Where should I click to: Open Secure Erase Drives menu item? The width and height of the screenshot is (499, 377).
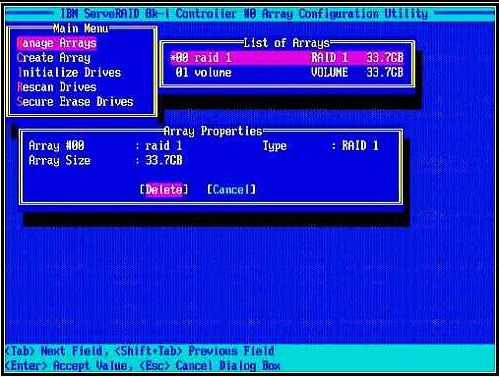75,102
